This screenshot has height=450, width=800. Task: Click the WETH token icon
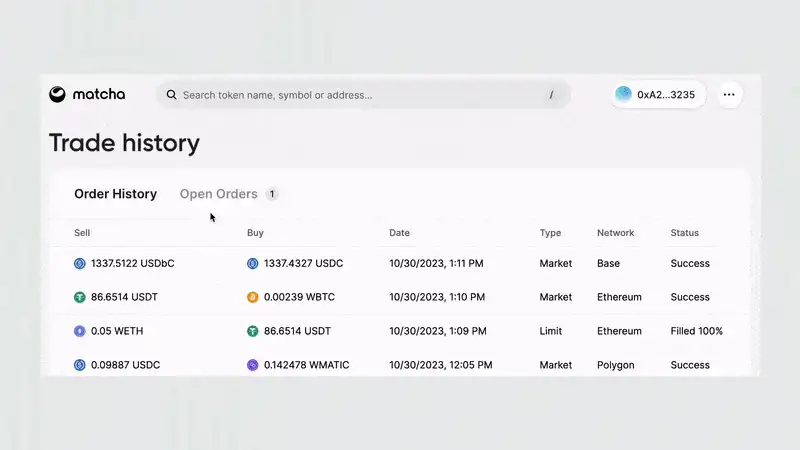pyautogui.click(x=80, y=331)
